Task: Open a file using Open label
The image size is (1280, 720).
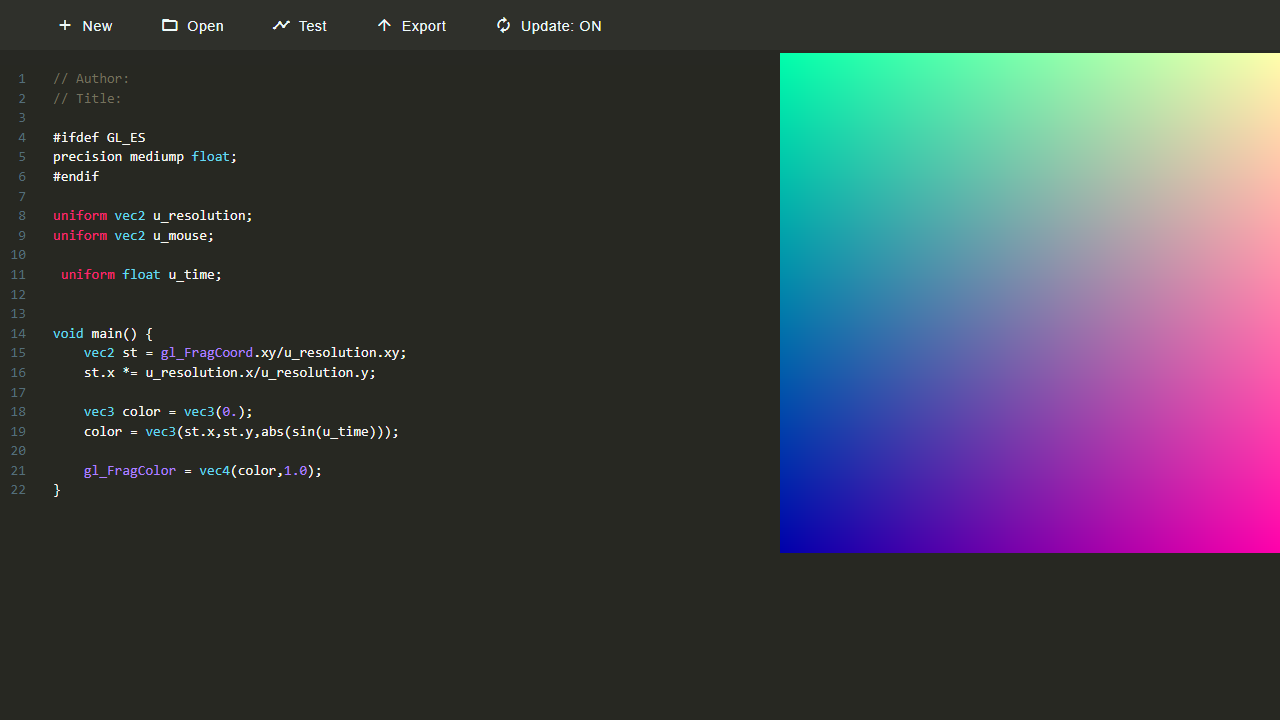Action: coord(206,26)
